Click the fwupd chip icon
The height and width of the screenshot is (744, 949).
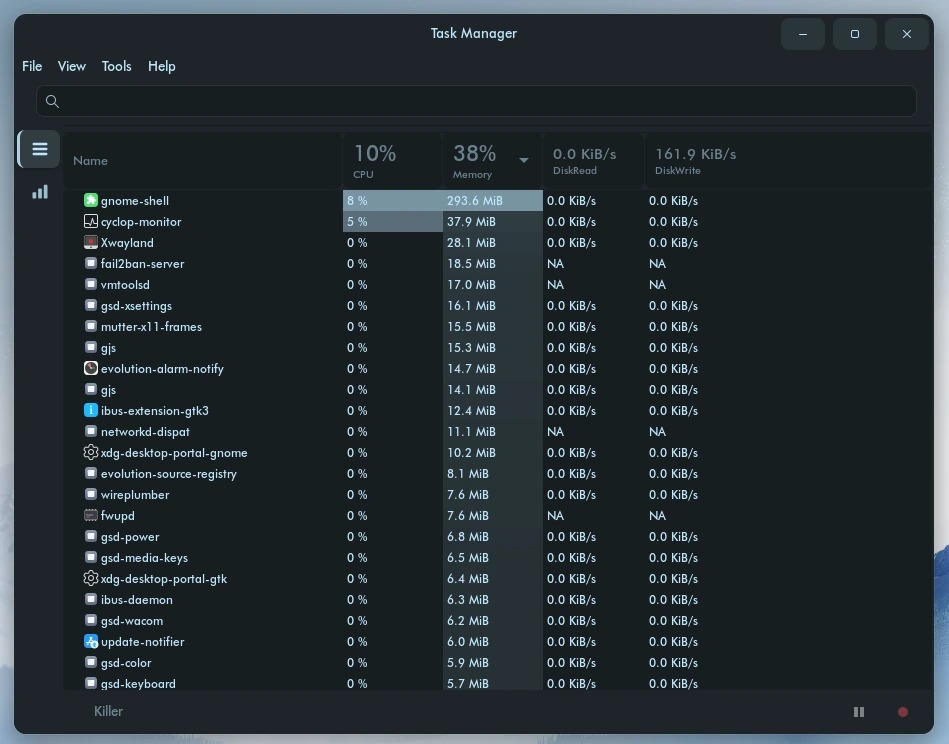click(91, 516)
